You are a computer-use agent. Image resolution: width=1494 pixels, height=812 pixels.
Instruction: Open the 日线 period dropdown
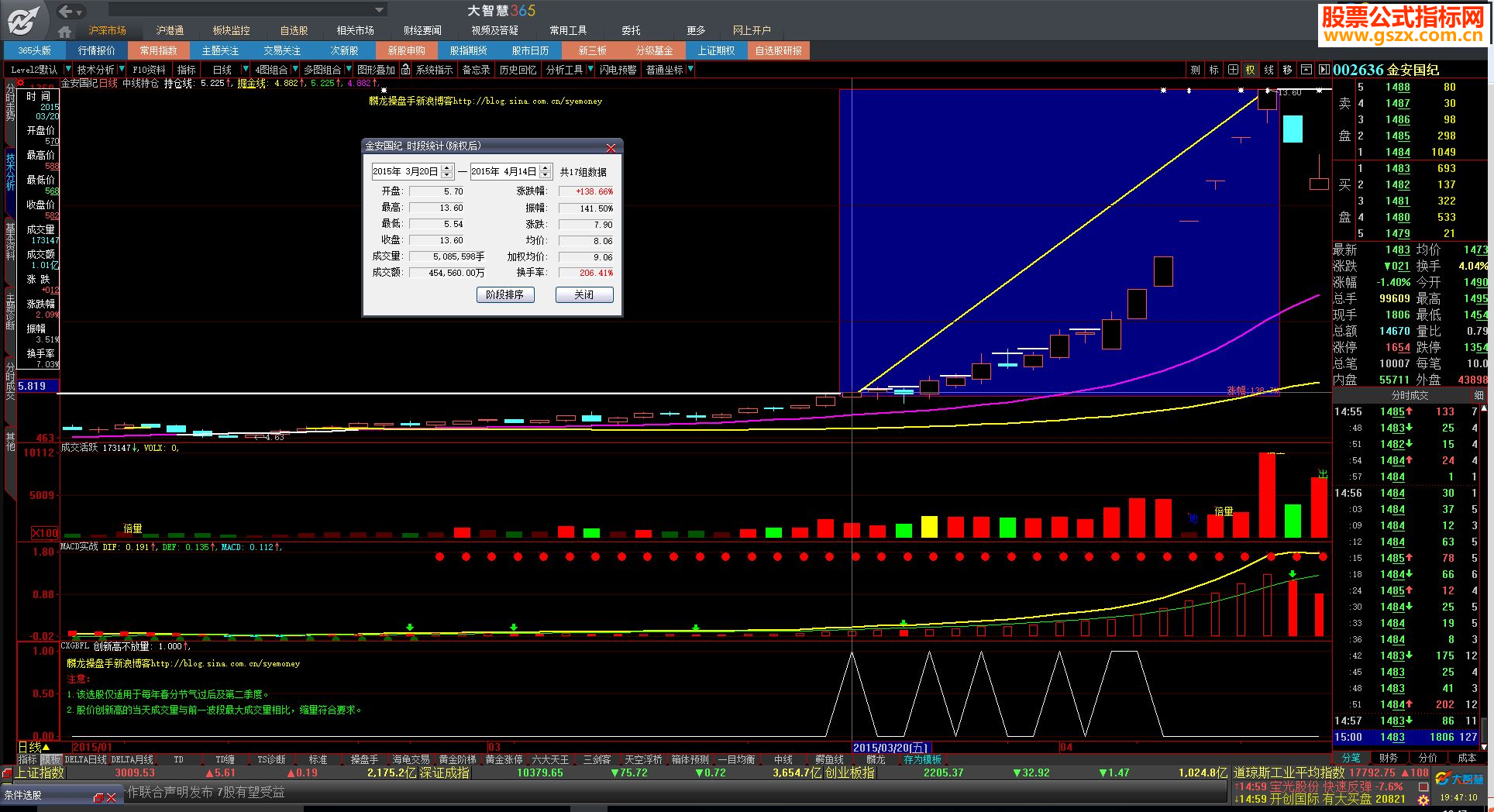[246, 70]
